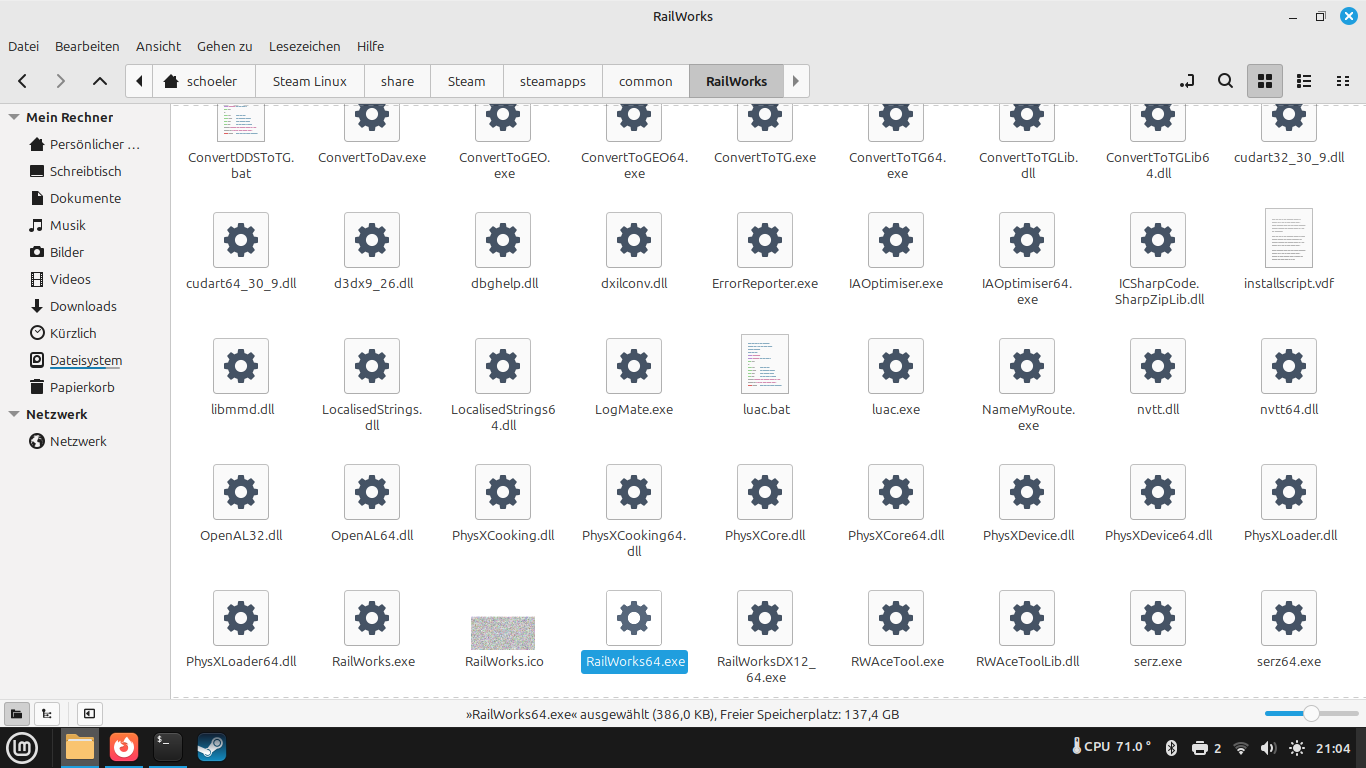1366x768 pixels.
Task: Launch Firefox from the taskbar
Action: pos(124,747)
